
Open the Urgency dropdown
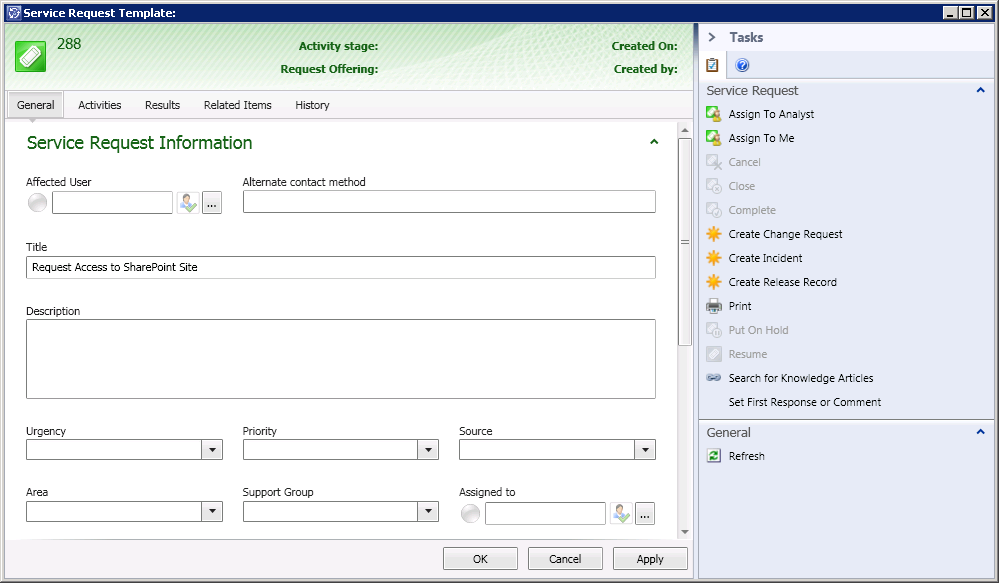tap(212, 450)
